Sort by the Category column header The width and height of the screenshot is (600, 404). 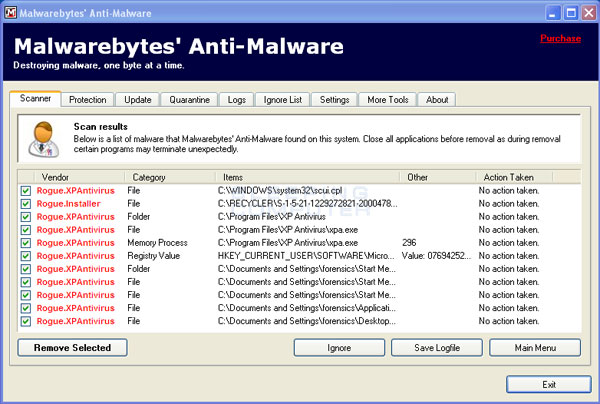pyautogui.click(x=170, y=177)
